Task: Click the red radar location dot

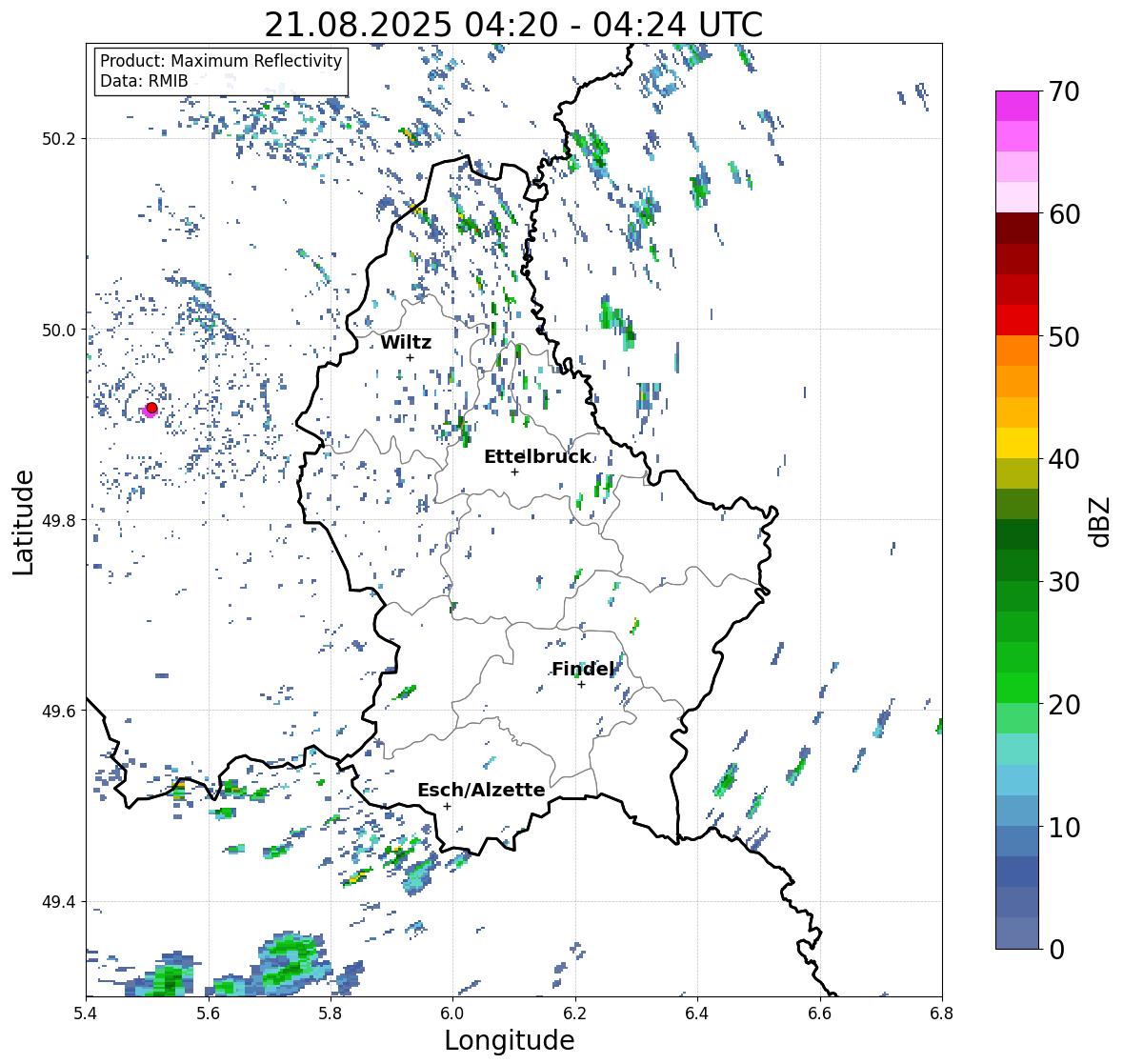Action: click(x=151, y=408)
